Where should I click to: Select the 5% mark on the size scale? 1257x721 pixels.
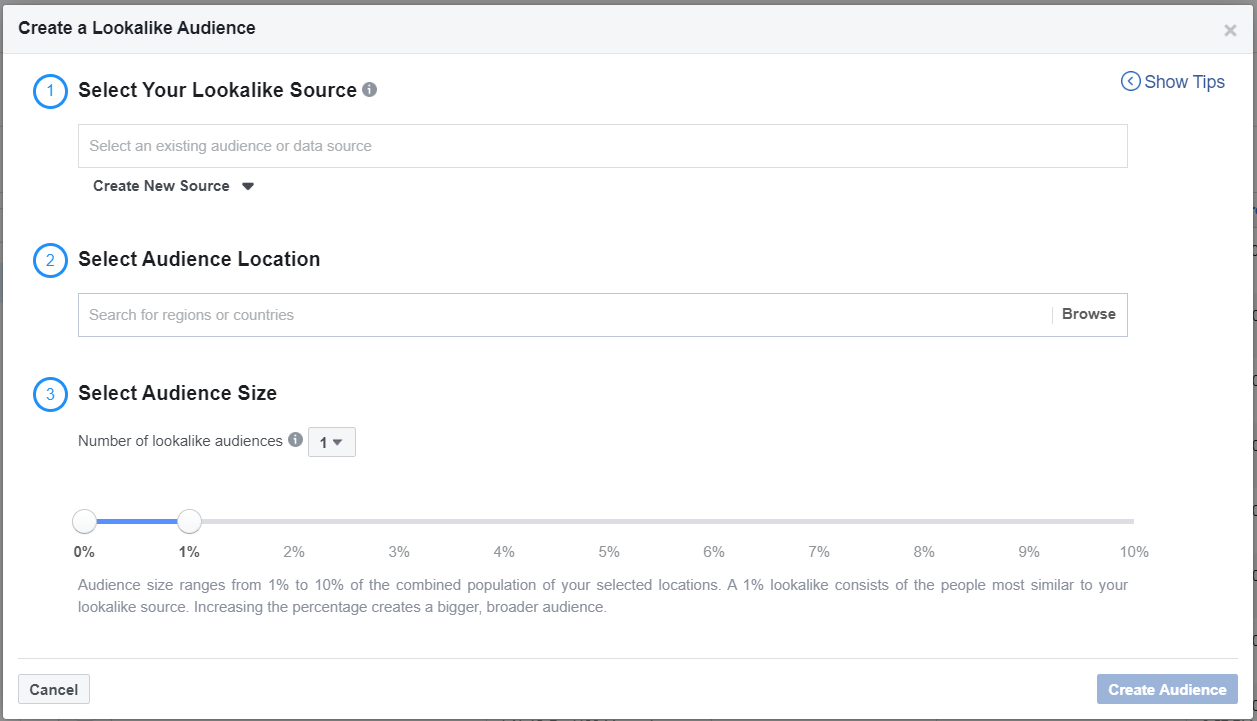pyautogui.click(x=608, y=521)
